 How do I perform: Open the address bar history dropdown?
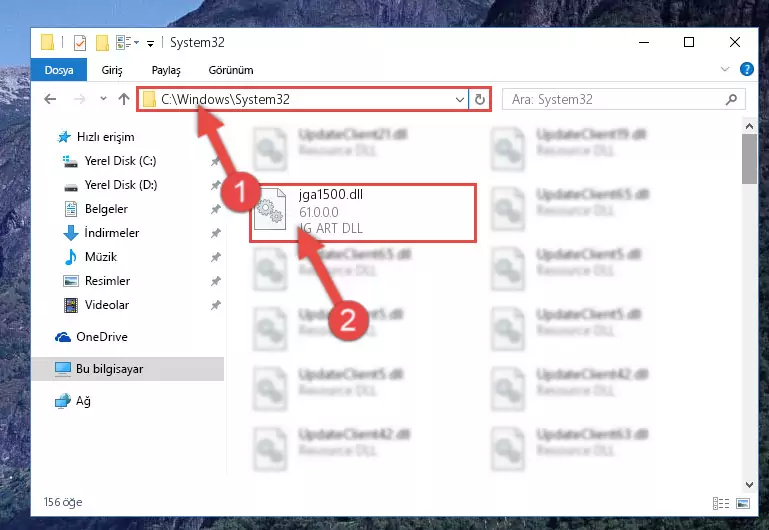[x=460, y=100]
